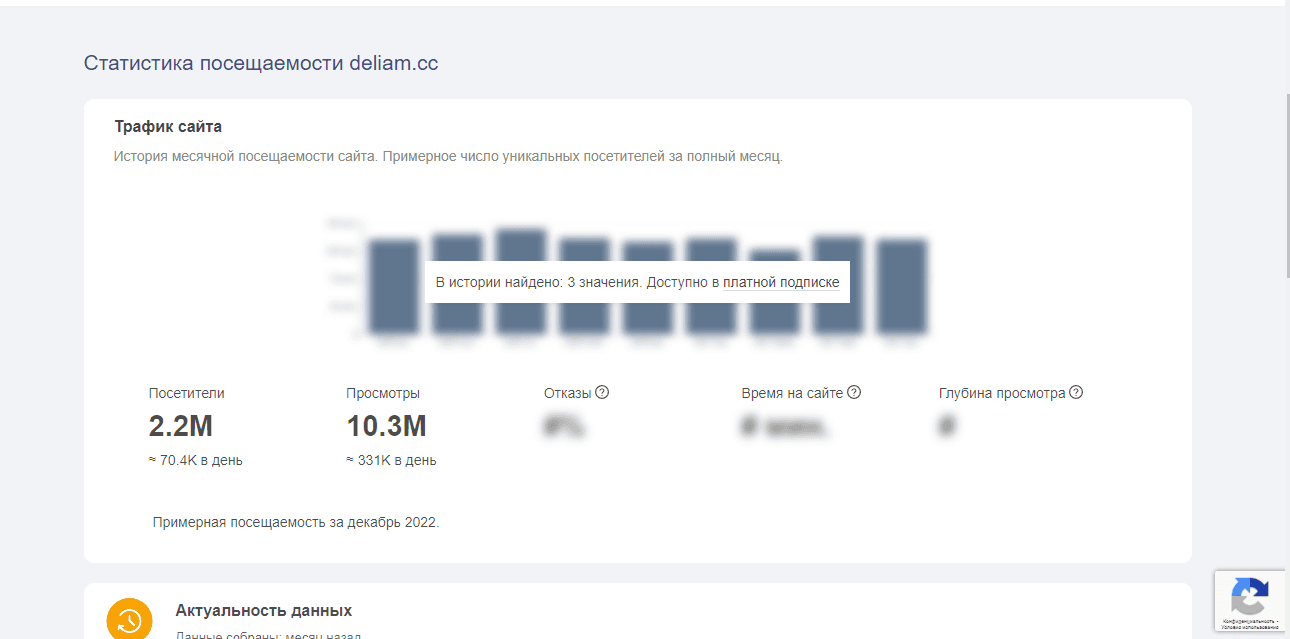The height and width of the screenshot is (639, 1290).
Task: Click the reCAPTCHA logo badge
Action: point(1249,597)
